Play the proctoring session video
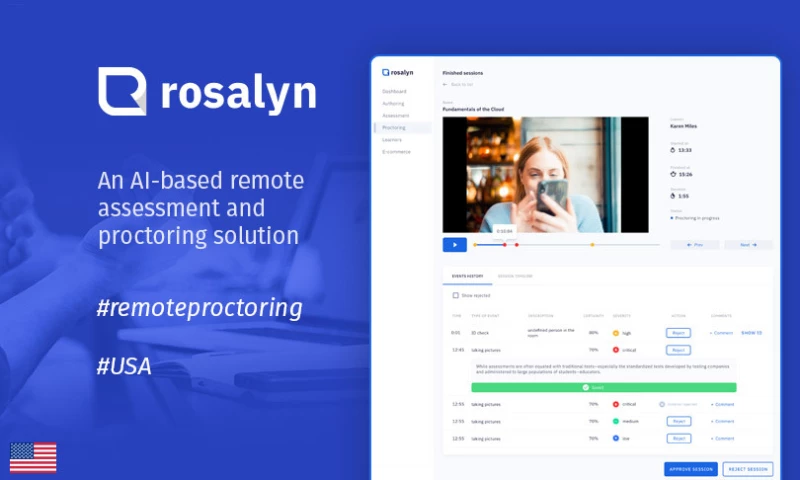 click(455, 245)
